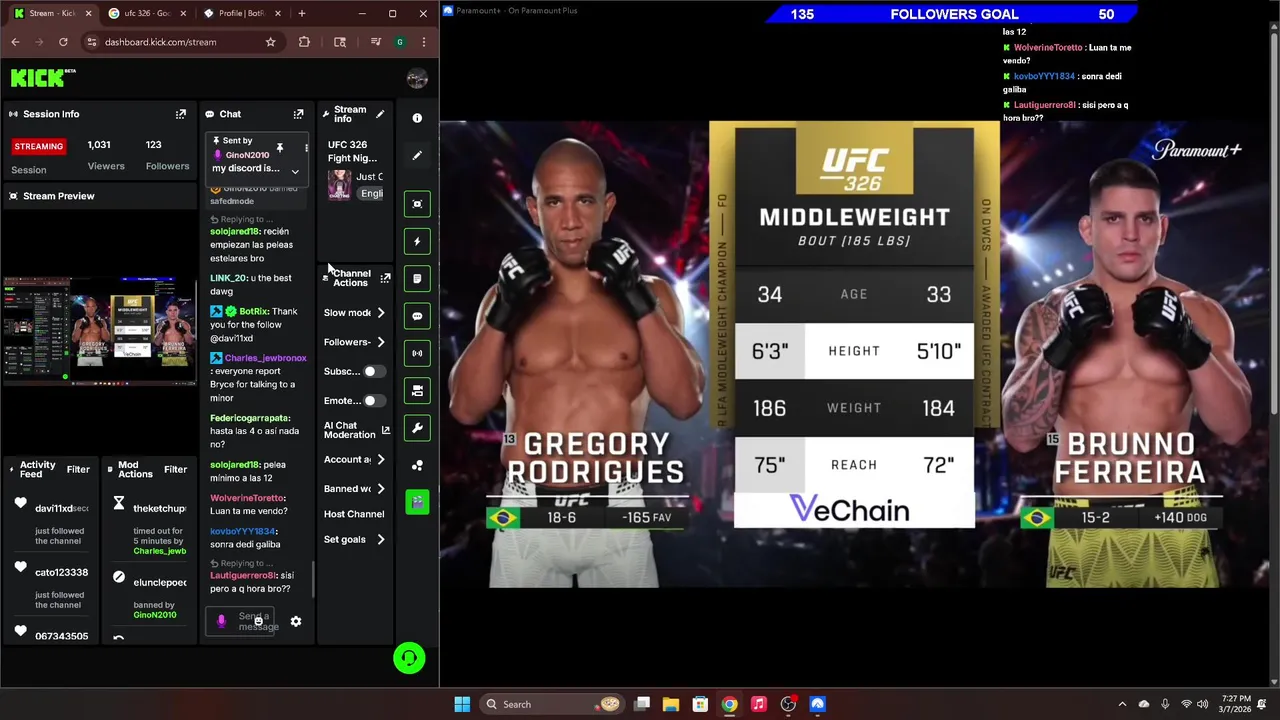Pop out the Chat panel
This screenshot has height=720, width=1280.
point(298,114)
